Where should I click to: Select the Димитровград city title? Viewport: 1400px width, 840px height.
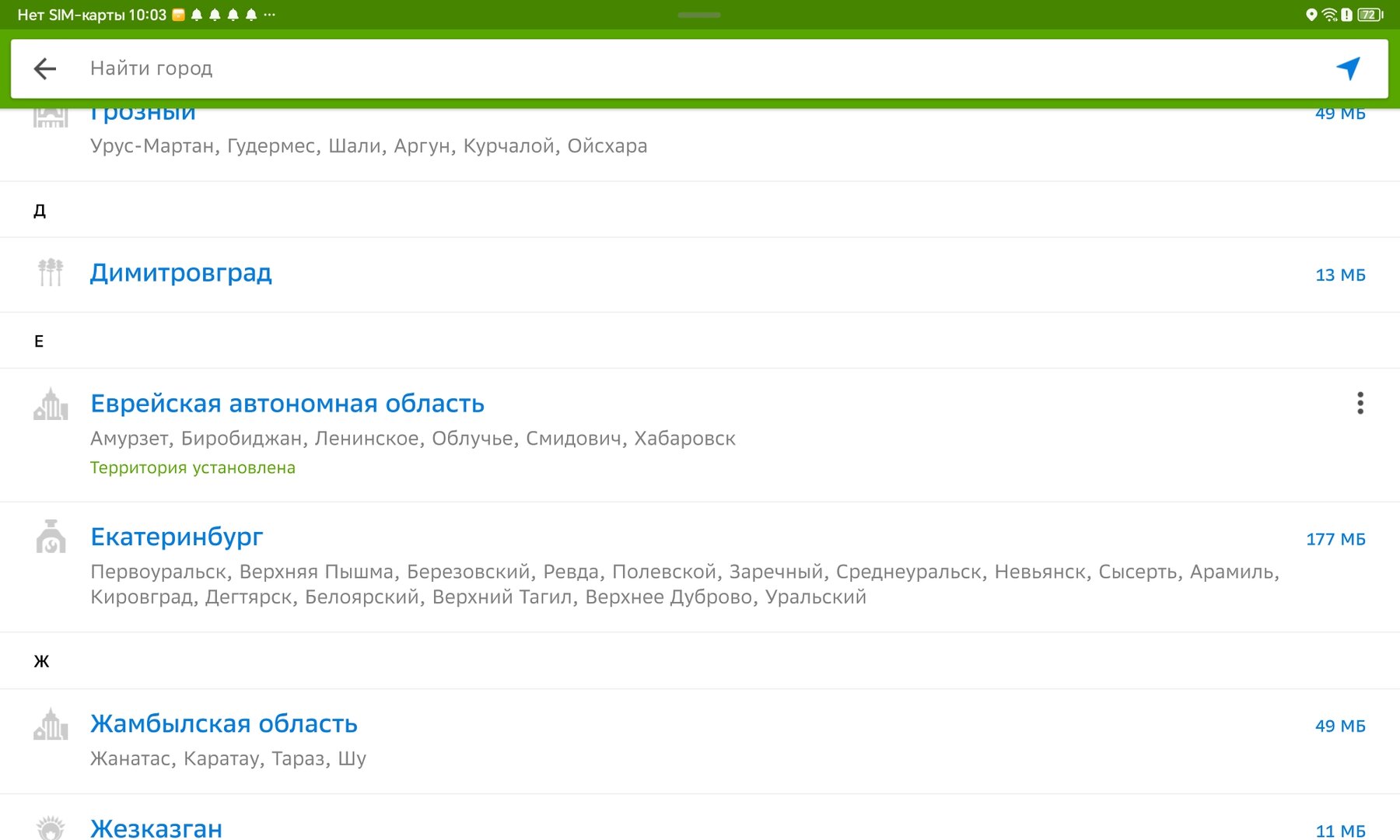[181, 273]
